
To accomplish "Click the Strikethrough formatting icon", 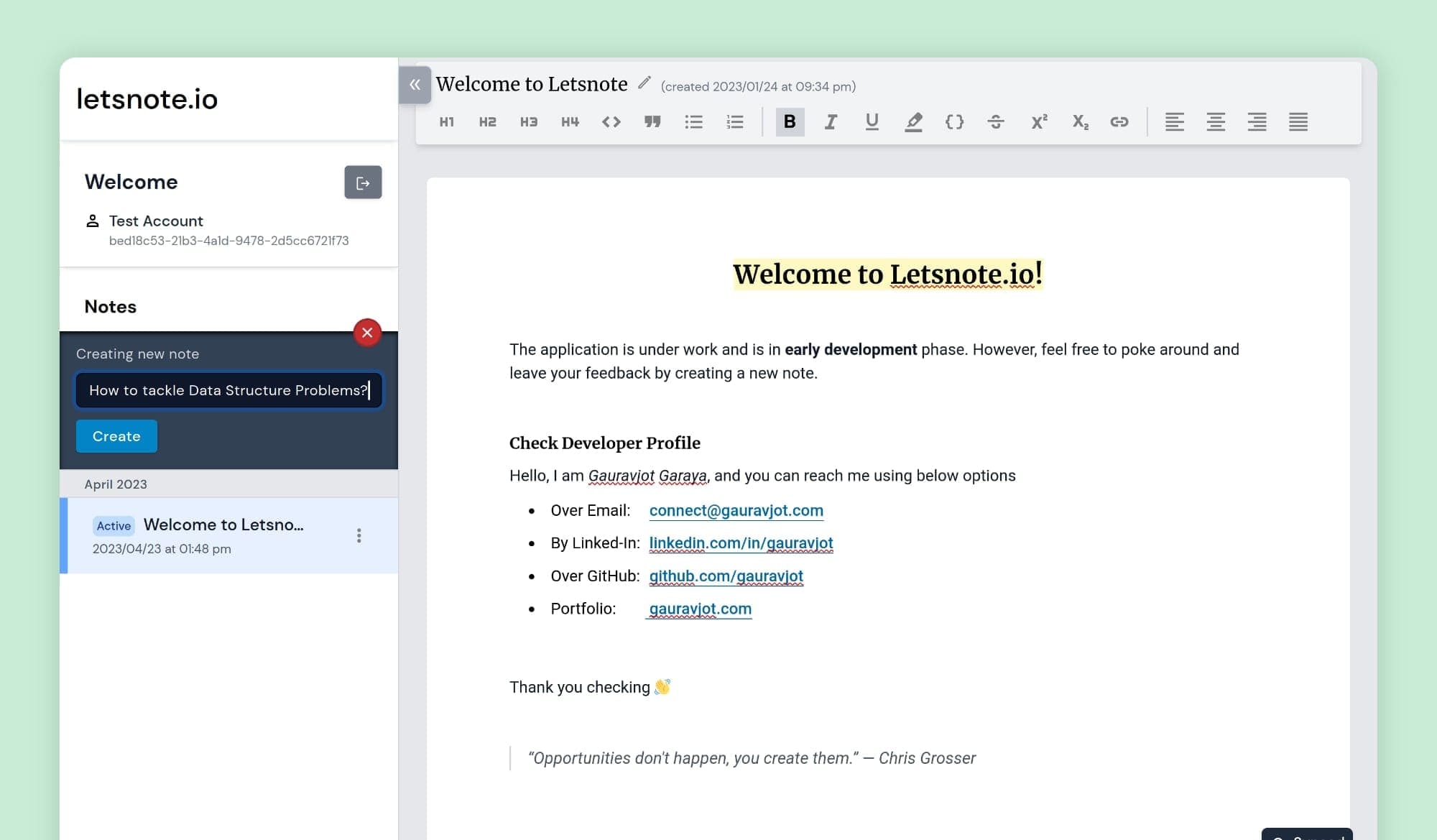I will pos(996,121).
